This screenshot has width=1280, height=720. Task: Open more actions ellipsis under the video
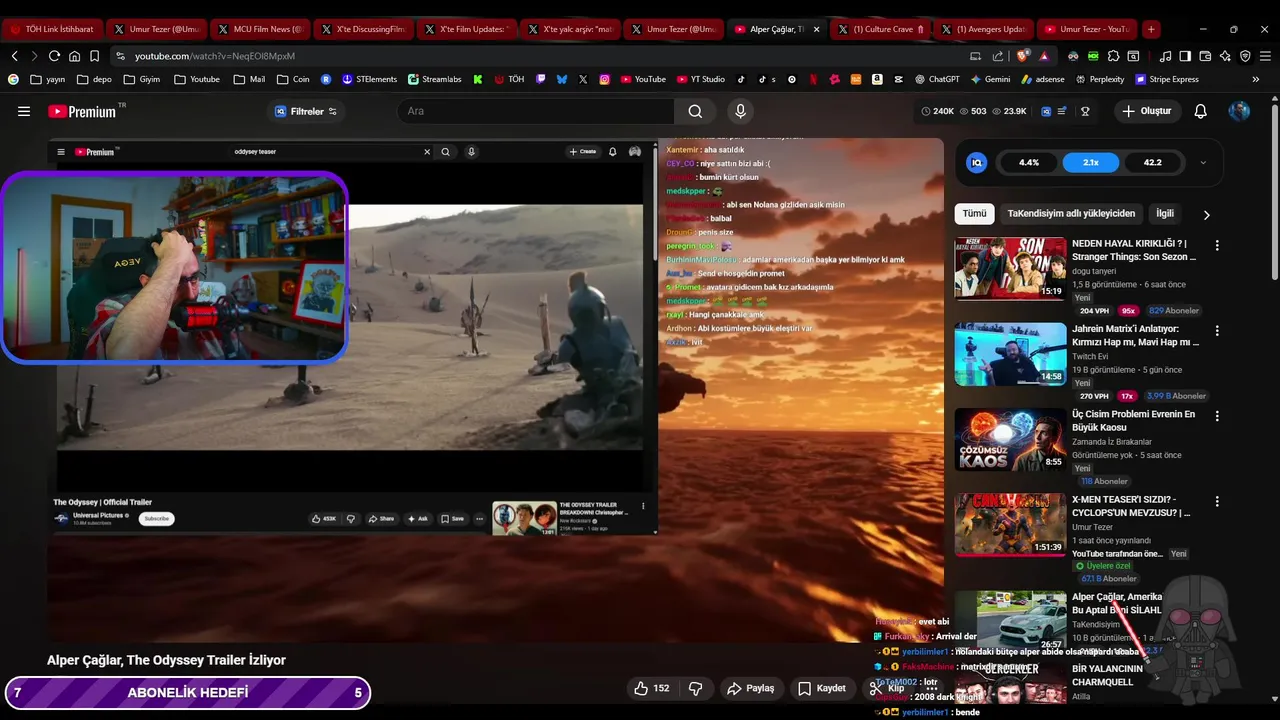(x=932, y=688)
